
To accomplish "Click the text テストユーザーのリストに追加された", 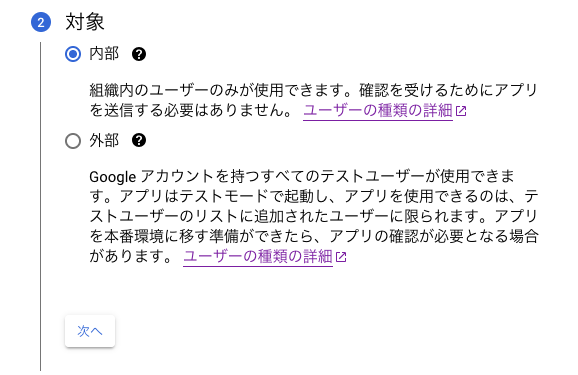I will pos(209,216).
